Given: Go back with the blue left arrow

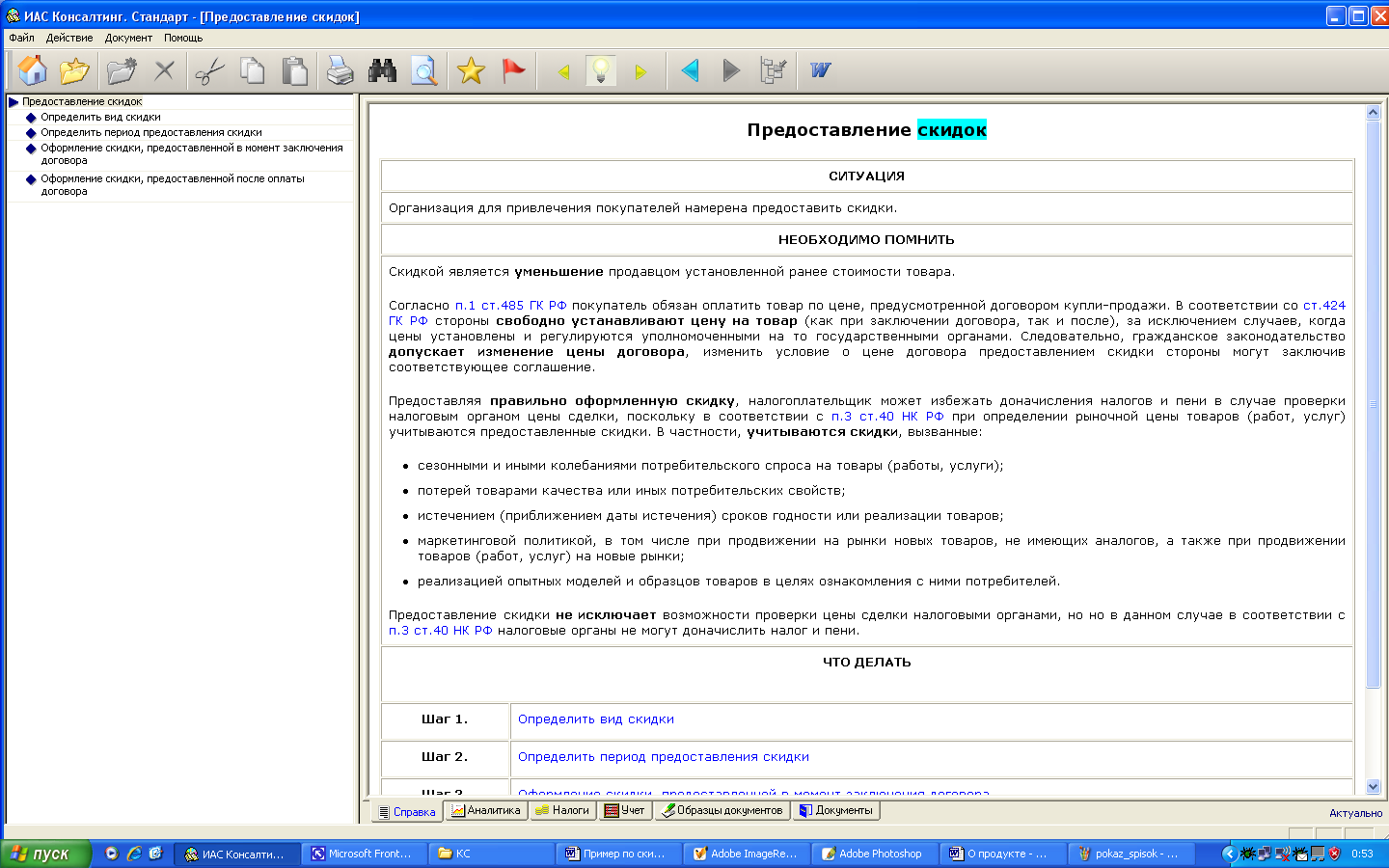Looking at the screenshot, I should click(x=690, y=70).
